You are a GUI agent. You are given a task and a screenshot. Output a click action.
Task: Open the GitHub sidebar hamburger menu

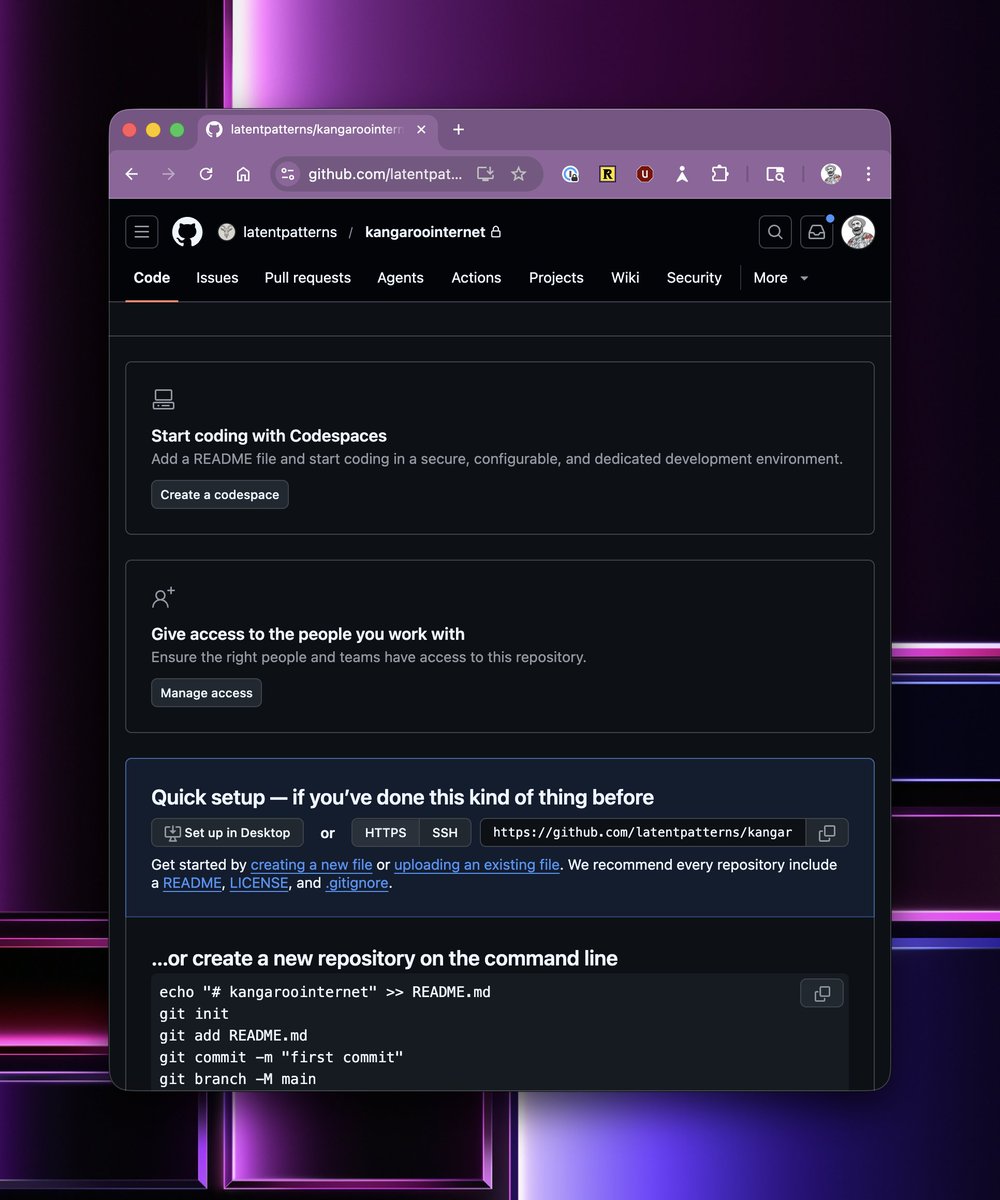[x=142, y=232]
